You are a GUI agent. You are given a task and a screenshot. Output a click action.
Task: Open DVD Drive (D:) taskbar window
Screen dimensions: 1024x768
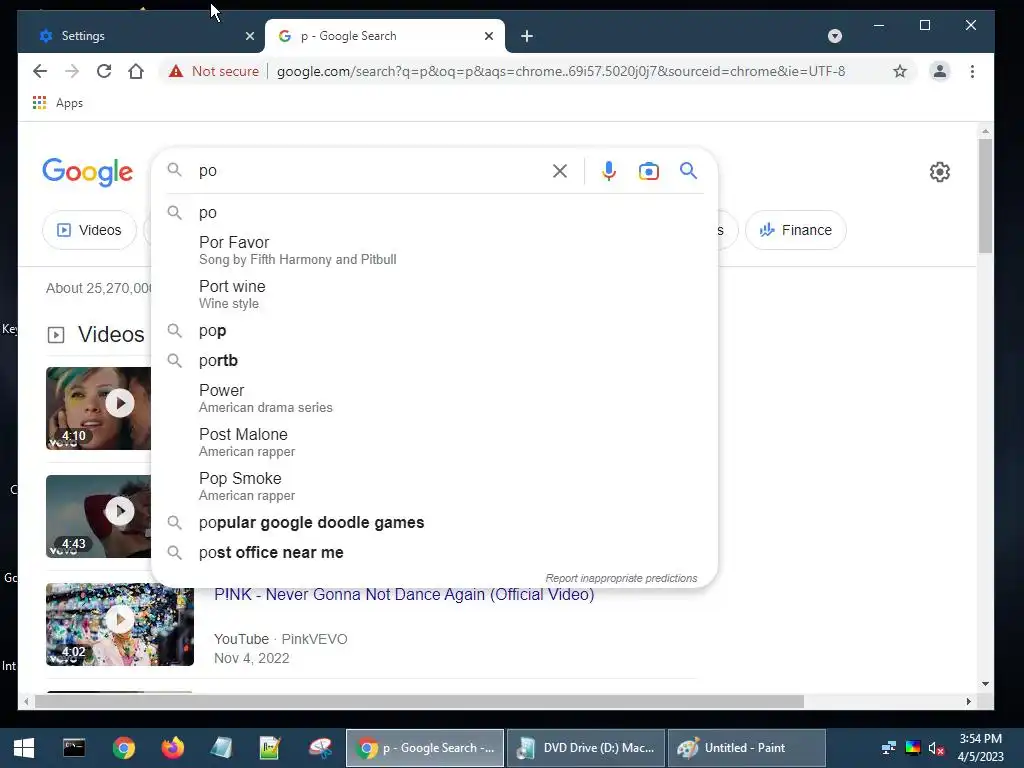pos(586,748)
